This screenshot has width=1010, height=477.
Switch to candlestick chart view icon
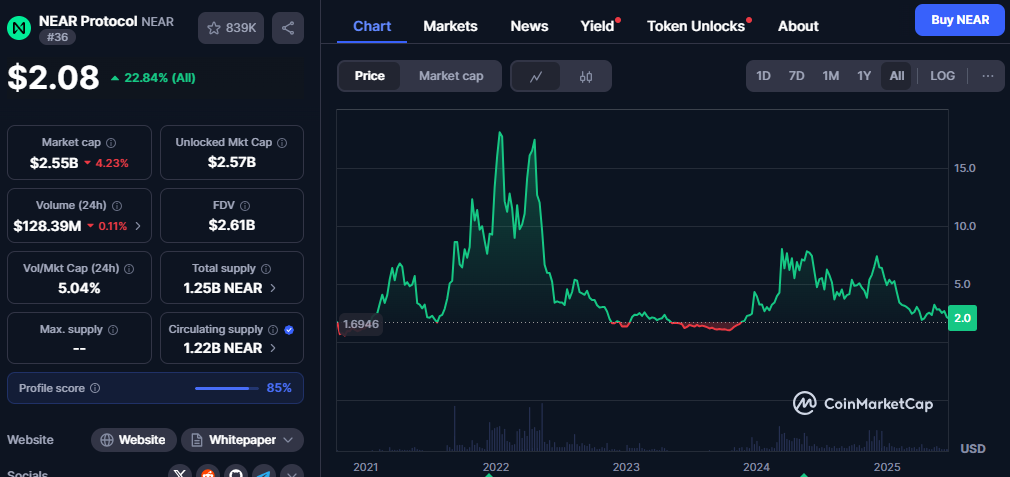coord(586,77)
